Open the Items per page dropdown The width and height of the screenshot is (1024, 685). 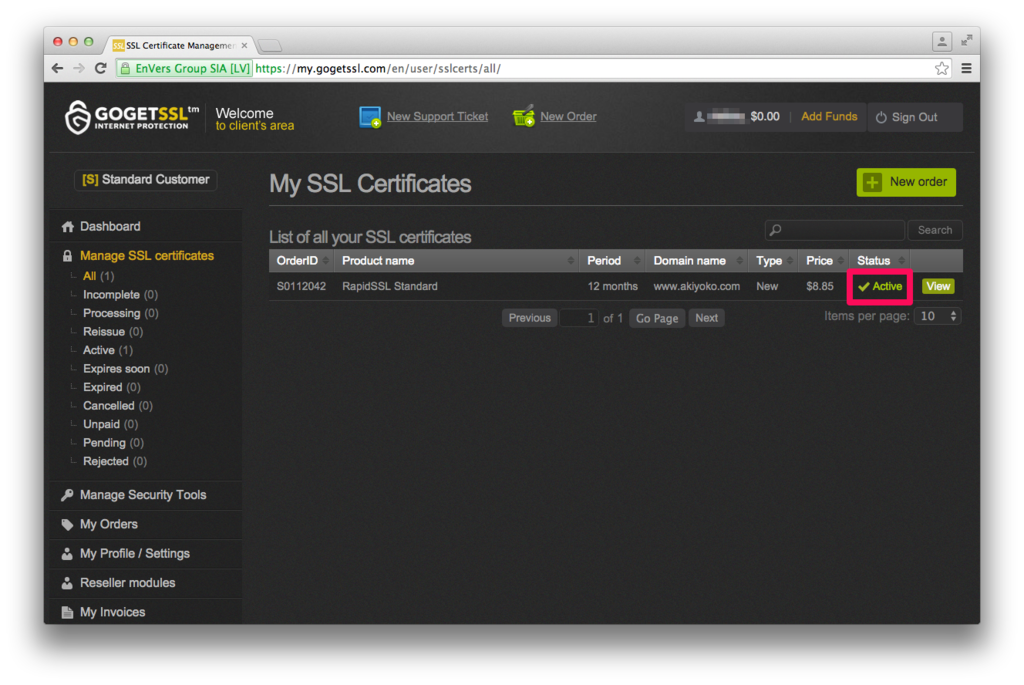click(x=938, y=316)
